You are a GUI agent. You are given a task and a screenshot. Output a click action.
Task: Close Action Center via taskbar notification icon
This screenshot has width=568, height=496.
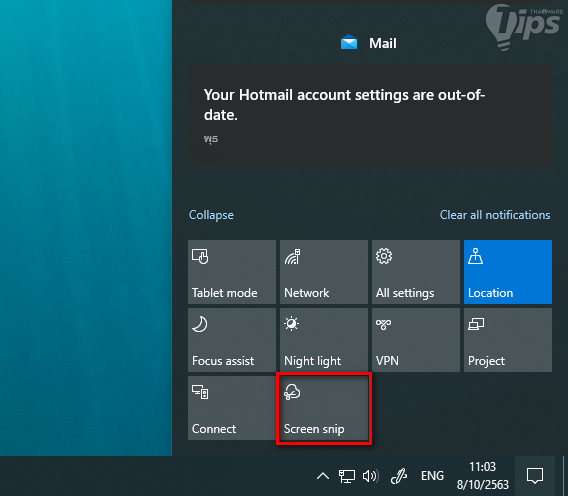535,476
